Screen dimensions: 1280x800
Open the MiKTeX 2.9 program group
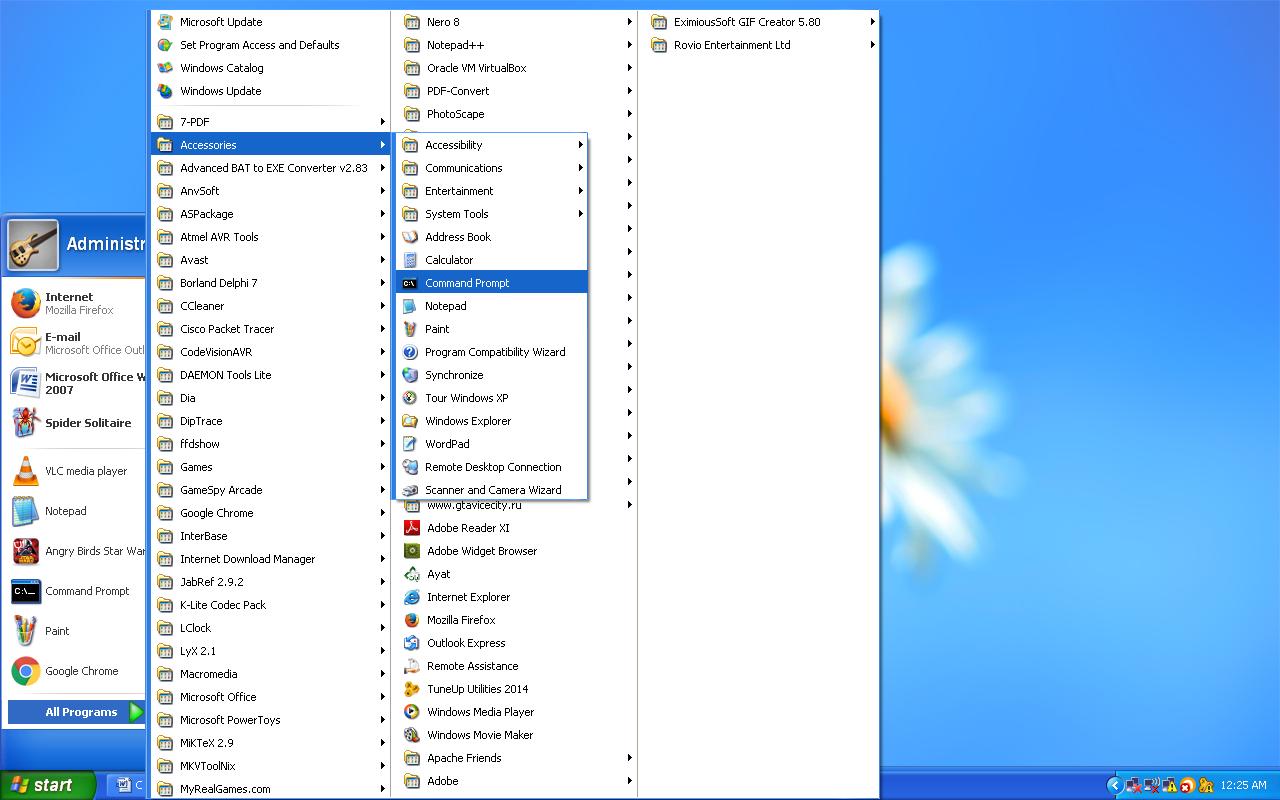point(270,743)
